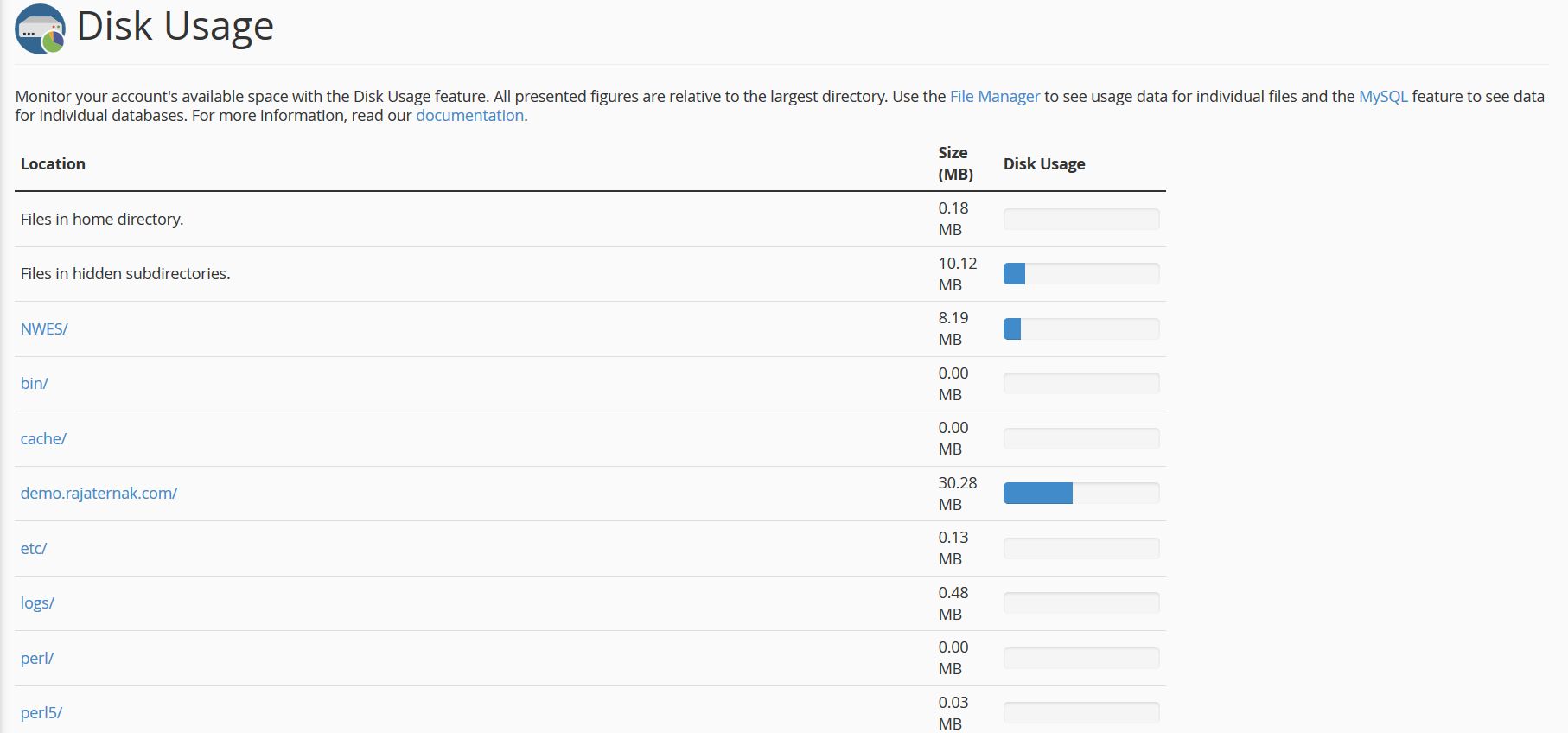Image resolution: width=1568 pixels, height=733 pixels.
Task: Open the perl/ directory link
Action: click(x=37, y=659)
